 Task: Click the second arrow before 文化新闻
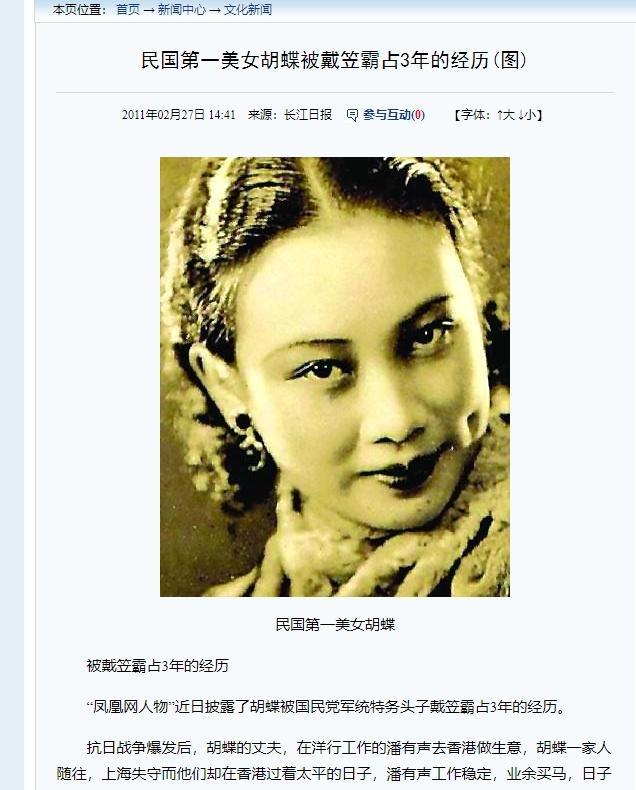(215, 10)
